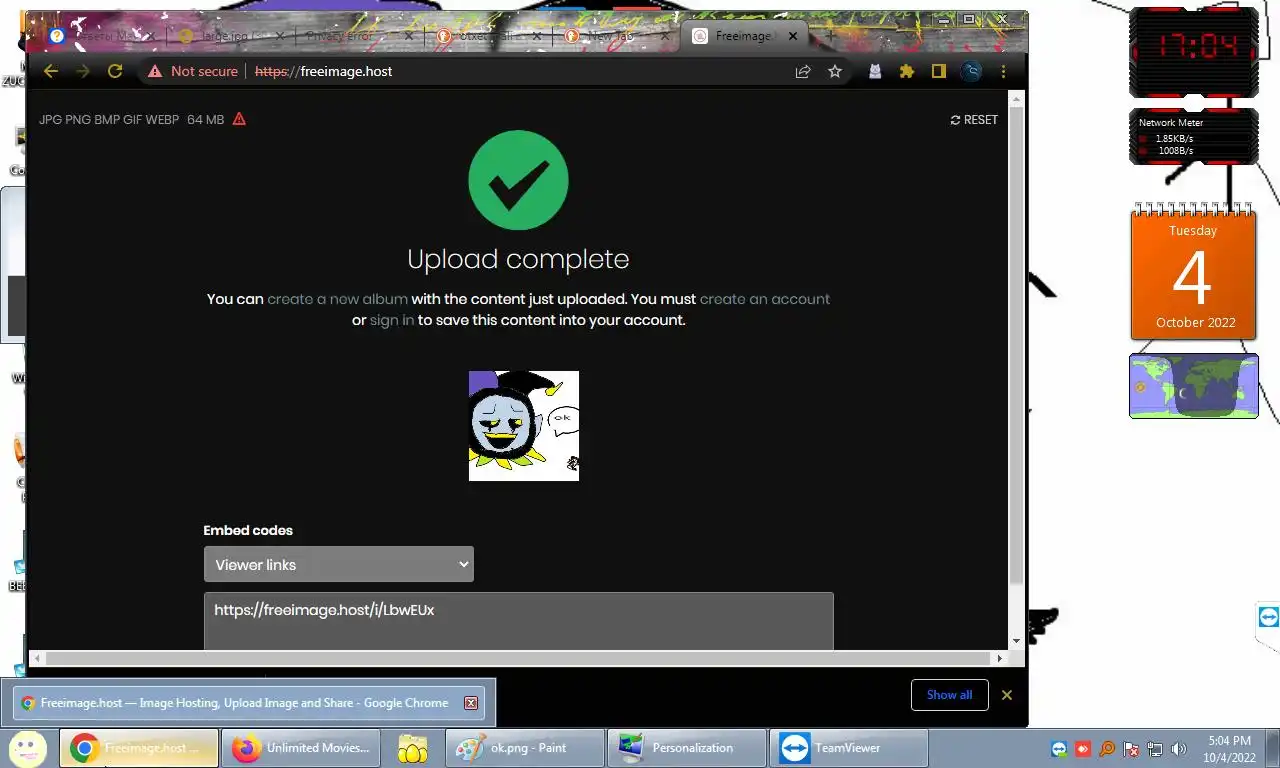Click the 17:04 digital clock gadget
This screenshot has width=1280, height=768.
(x=1194, y=51)
